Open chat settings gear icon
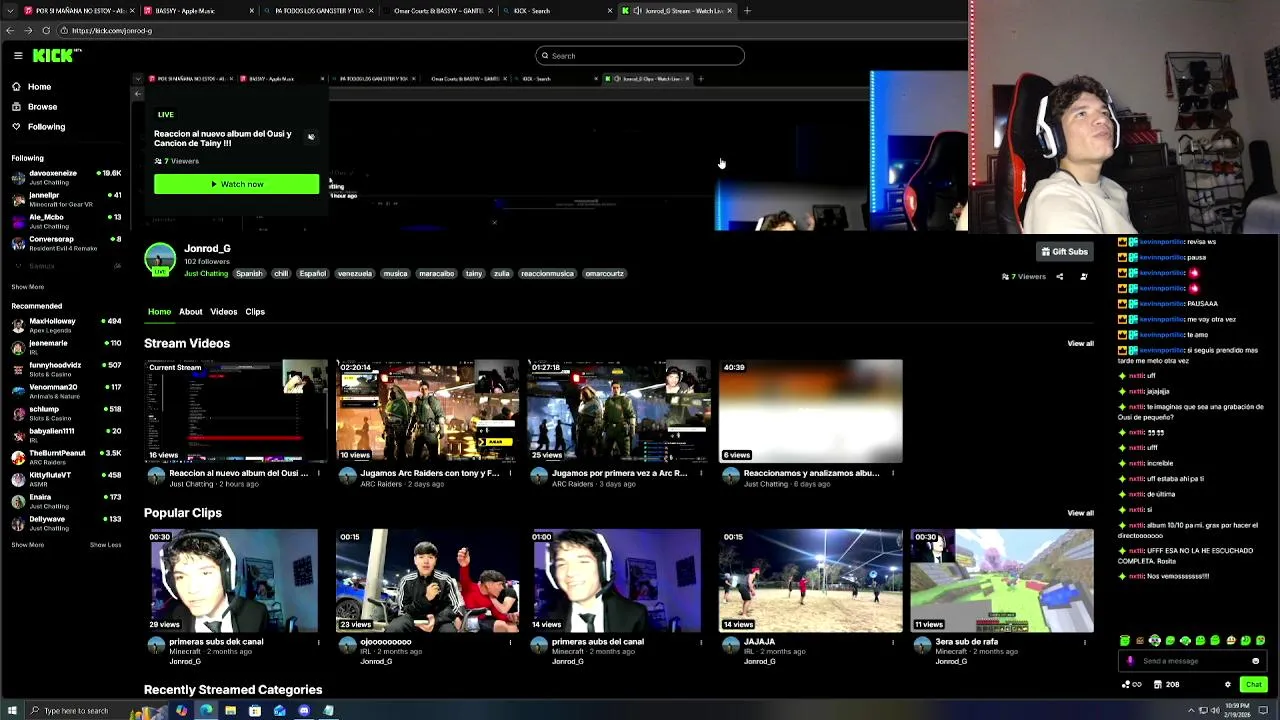Screen dimensions: 1280x720 click(x=1227, y=685)
